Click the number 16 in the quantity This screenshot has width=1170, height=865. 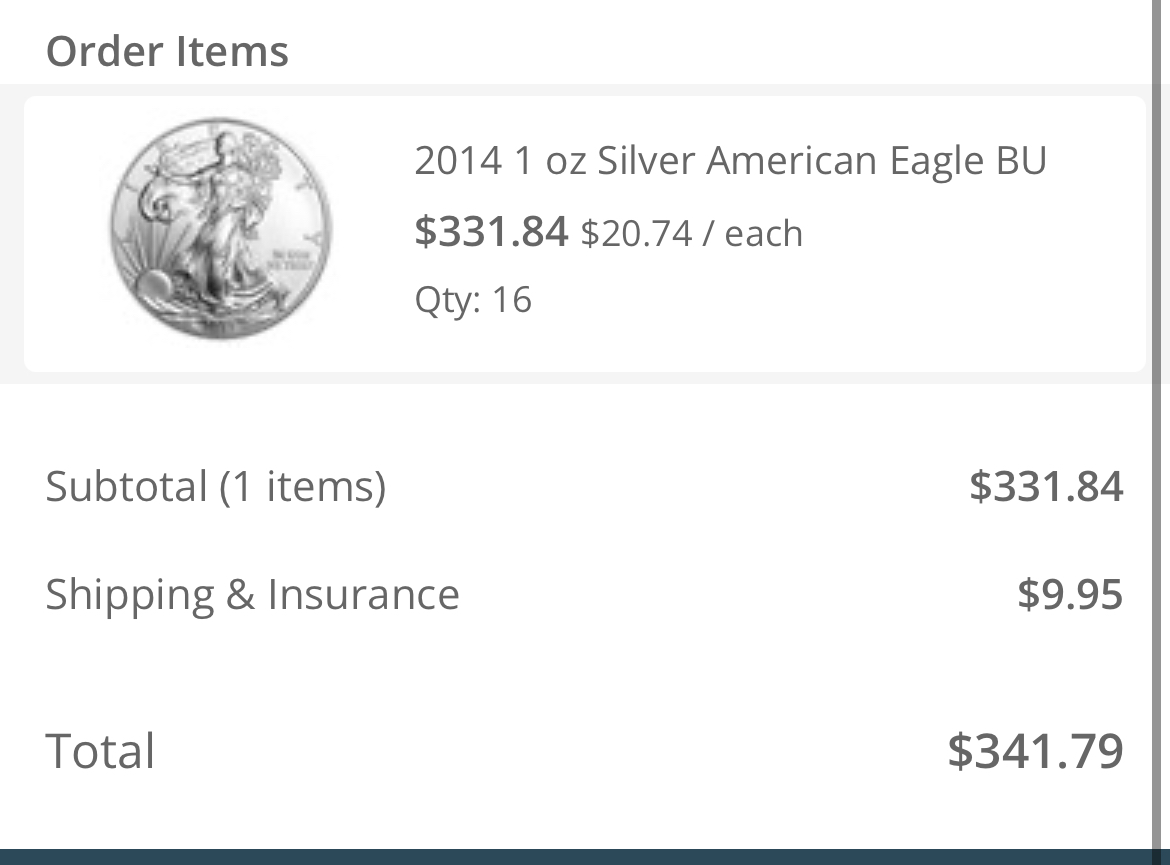pos(511,299)
